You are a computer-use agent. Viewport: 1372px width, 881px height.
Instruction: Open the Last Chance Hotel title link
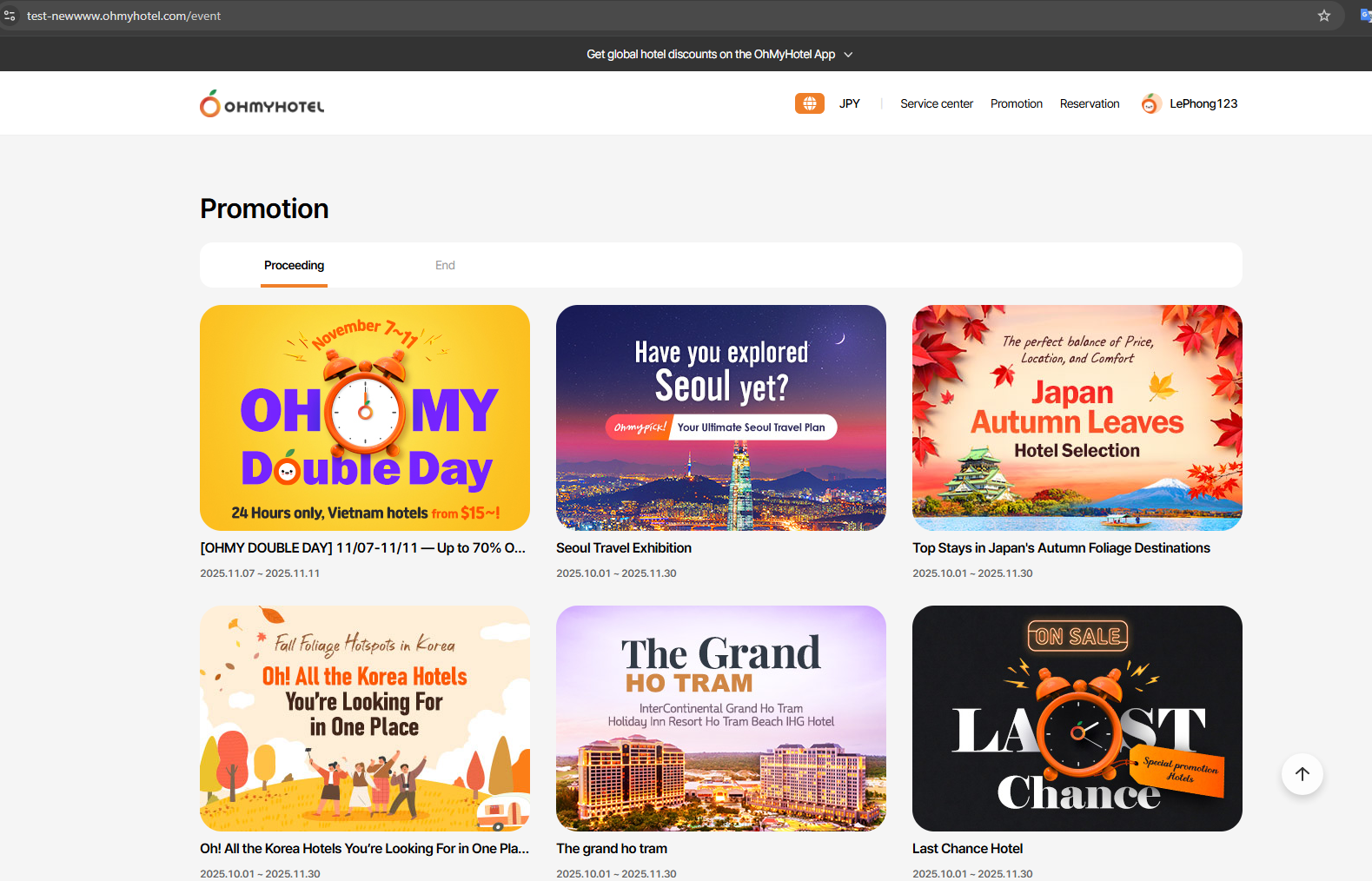[967, 849]
